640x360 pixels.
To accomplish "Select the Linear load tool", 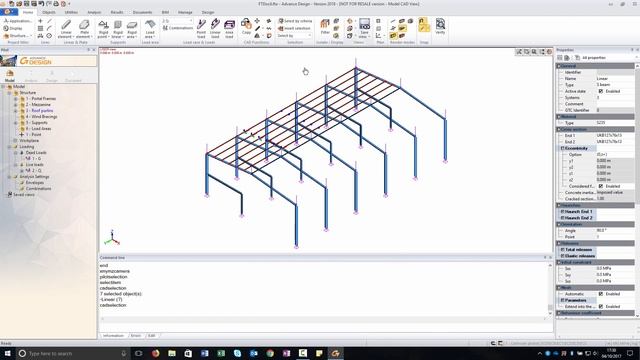I will 215,29.
